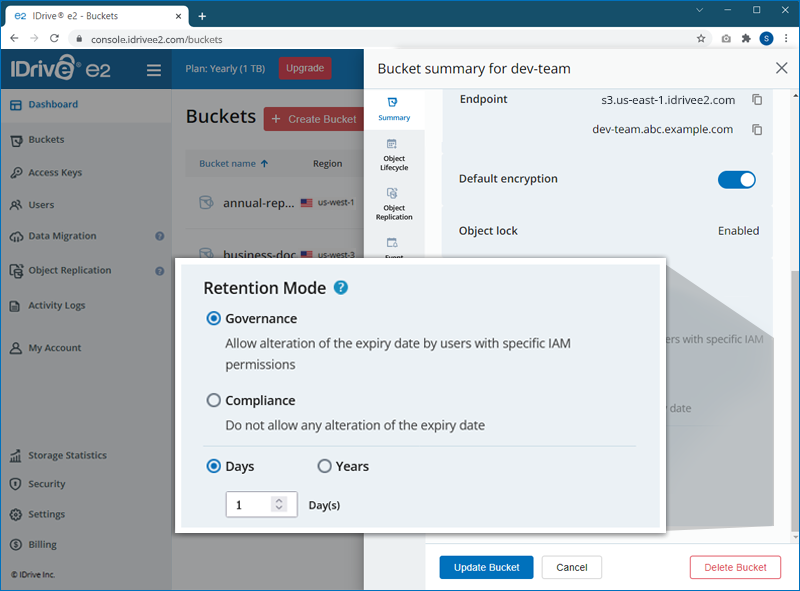Viewport: 800px width, 591px height.
Task: Copy the s3.us-east-1 endpoint URL
Action: 757,100
